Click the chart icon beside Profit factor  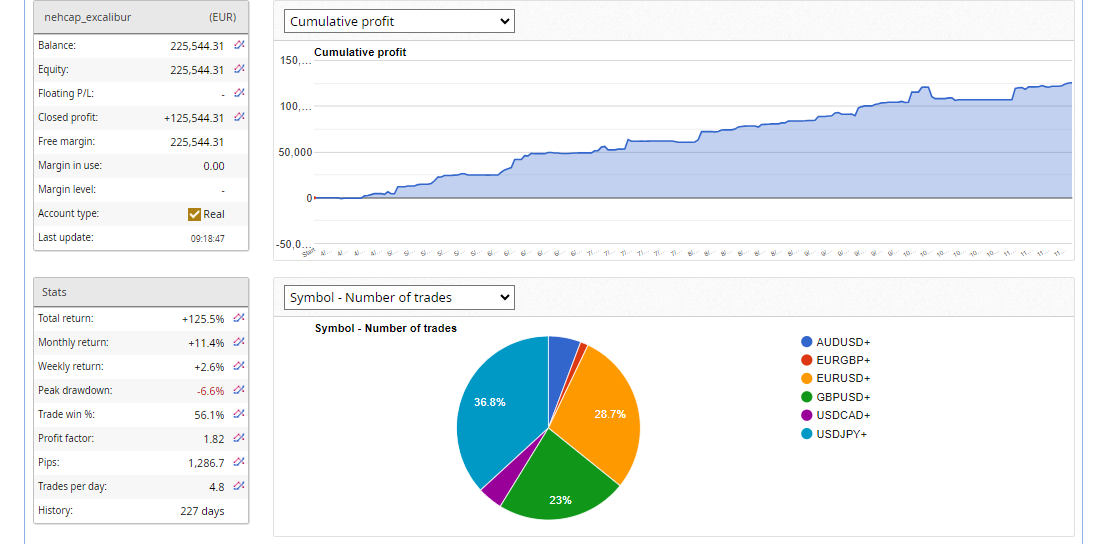239,438
